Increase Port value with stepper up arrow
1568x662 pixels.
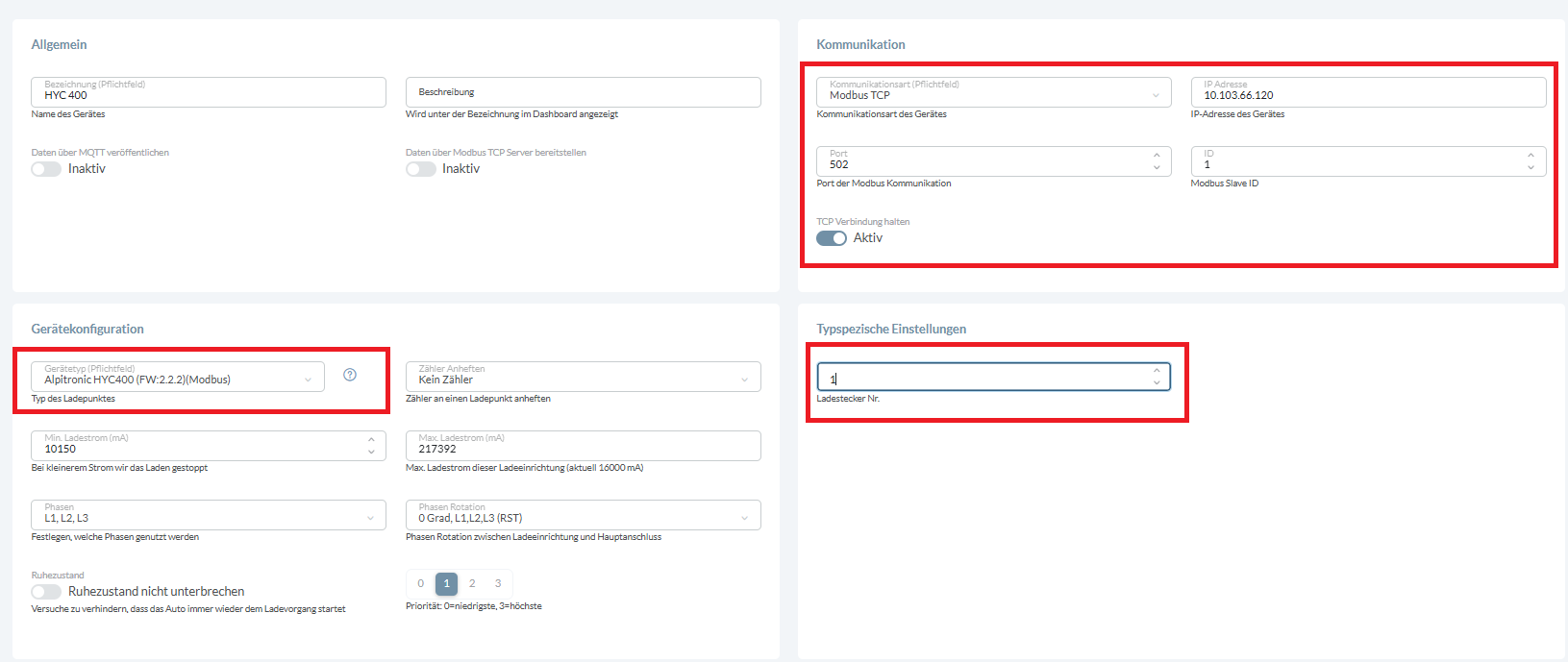click(1157, 155)
